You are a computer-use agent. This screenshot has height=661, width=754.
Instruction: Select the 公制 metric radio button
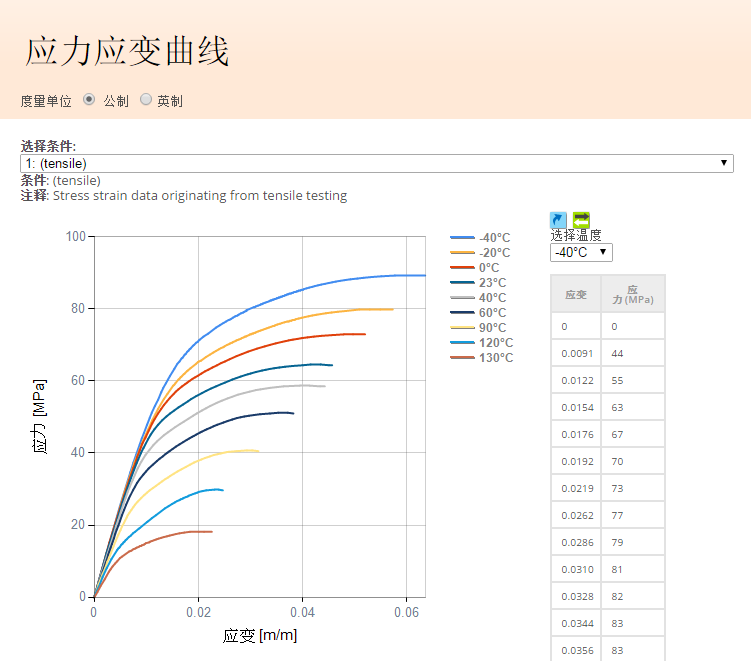[89, 100]
